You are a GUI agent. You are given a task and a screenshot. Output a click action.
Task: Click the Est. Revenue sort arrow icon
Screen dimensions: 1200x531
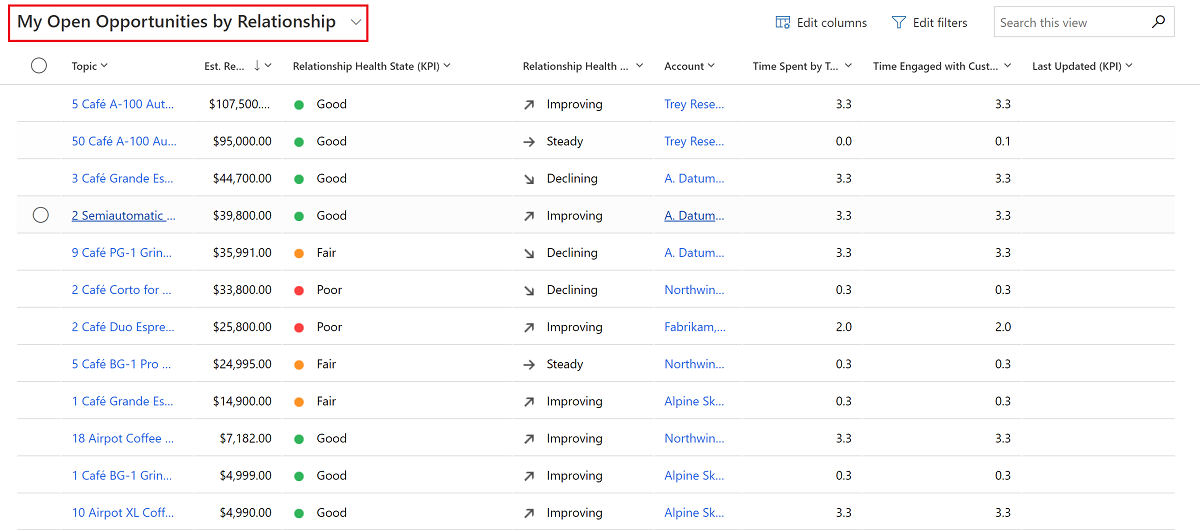[x=257, y=66]
